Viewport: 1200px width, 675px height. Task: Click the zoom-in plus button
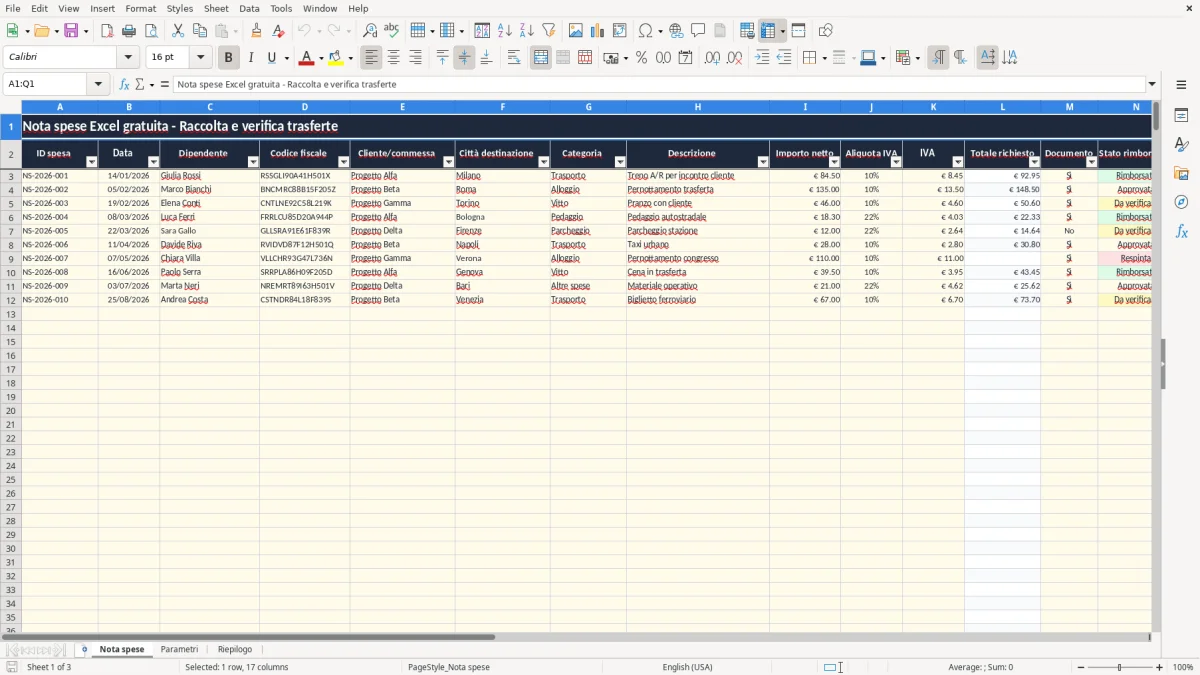pyautogui.click(x=1160, y=667)
